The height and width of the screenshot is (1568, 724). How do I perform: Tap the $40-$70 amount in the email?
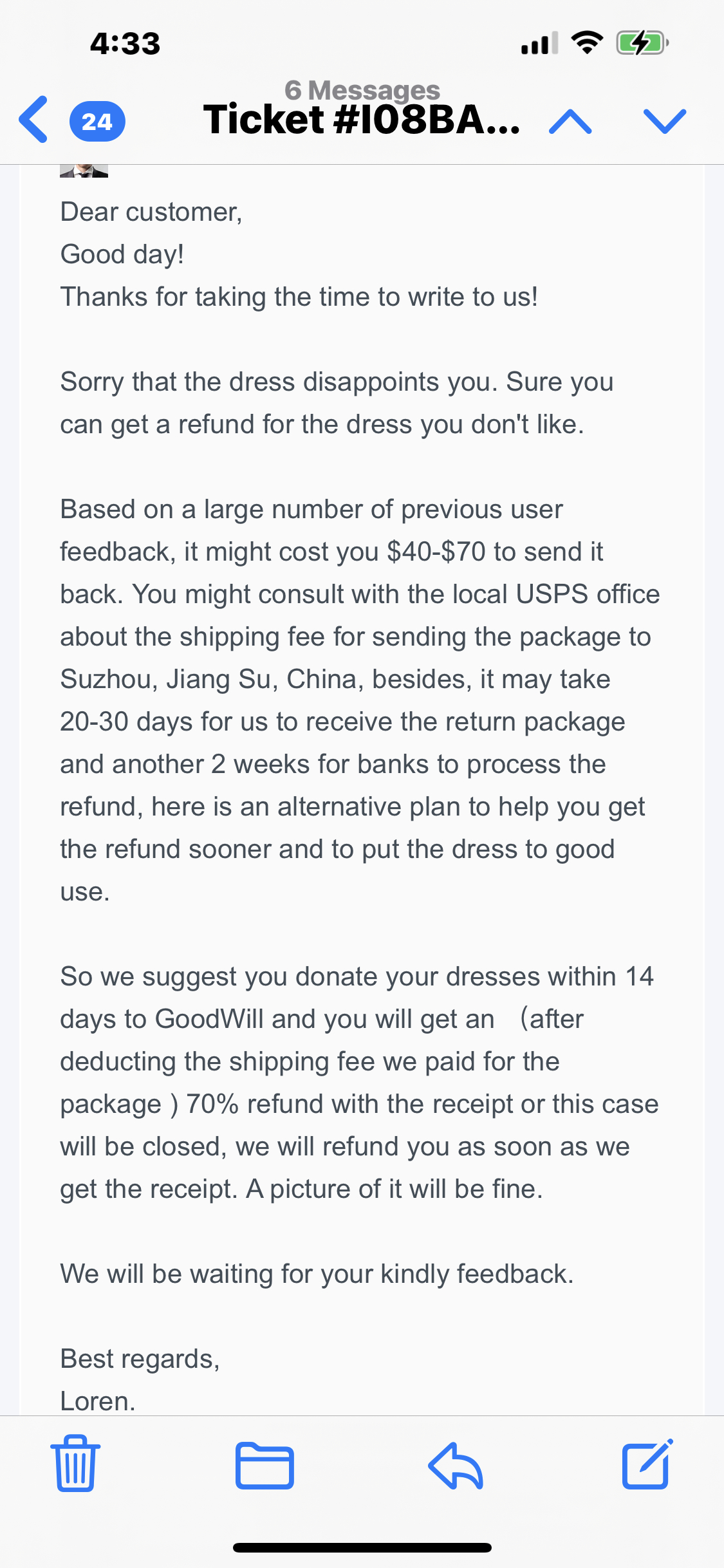coord(436,552)
